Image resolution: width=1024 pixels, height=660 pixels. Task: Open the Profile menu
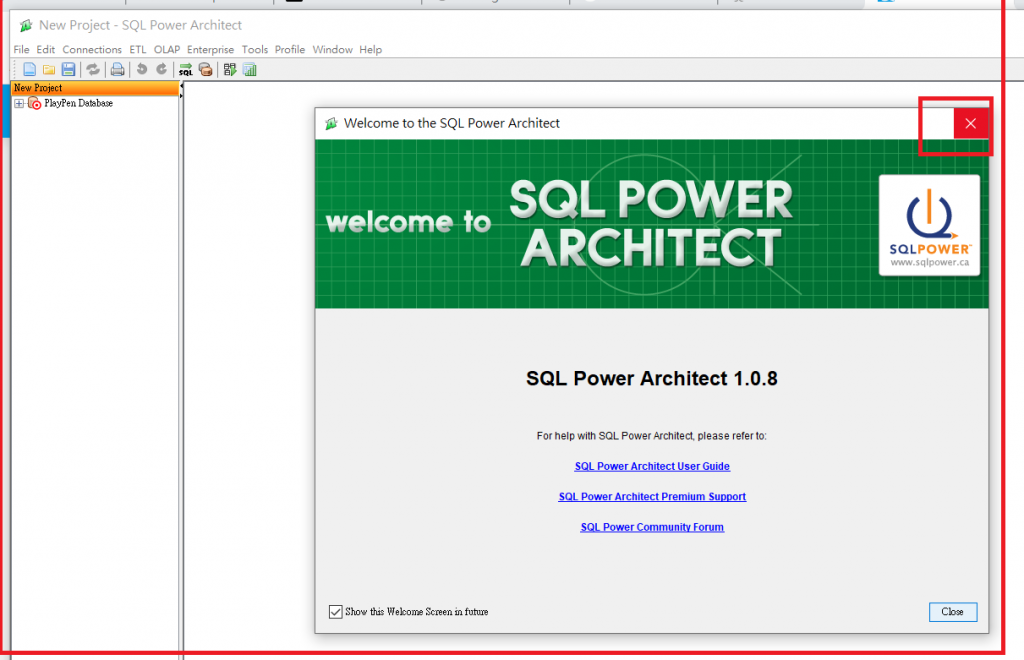coord(290,50)
